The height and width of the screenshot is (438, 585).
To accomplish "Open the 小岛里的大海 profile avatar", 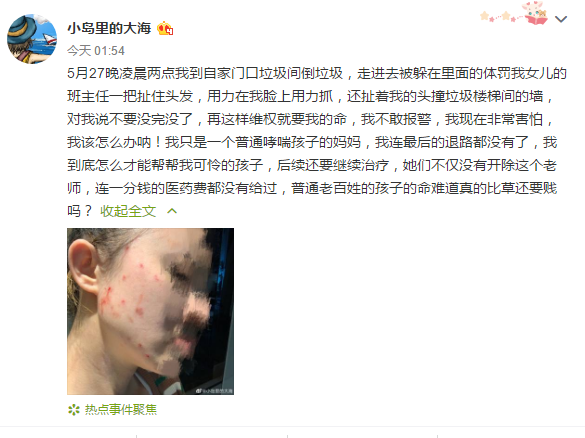I will click(x=32, y=39).
